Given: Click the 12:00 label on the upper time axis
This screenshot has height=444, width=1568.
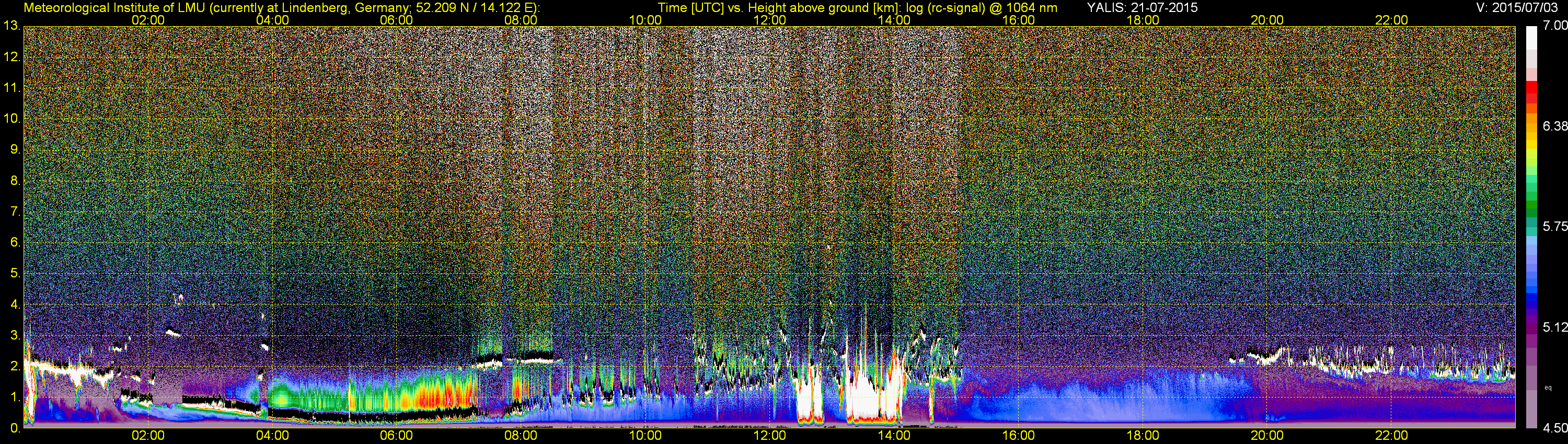Looking at the screenshot, I should pyautogui.click(x=769, y=20).
